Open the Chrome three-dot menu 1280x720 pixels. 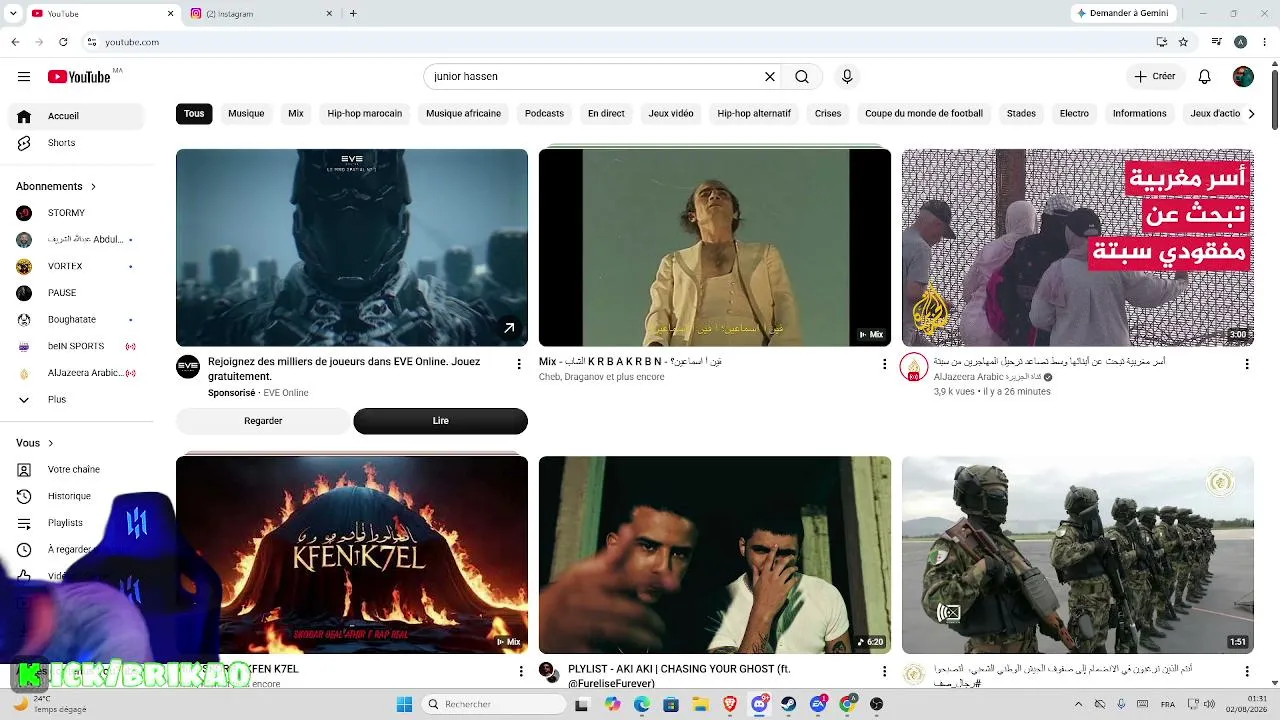pos(1264,42)
